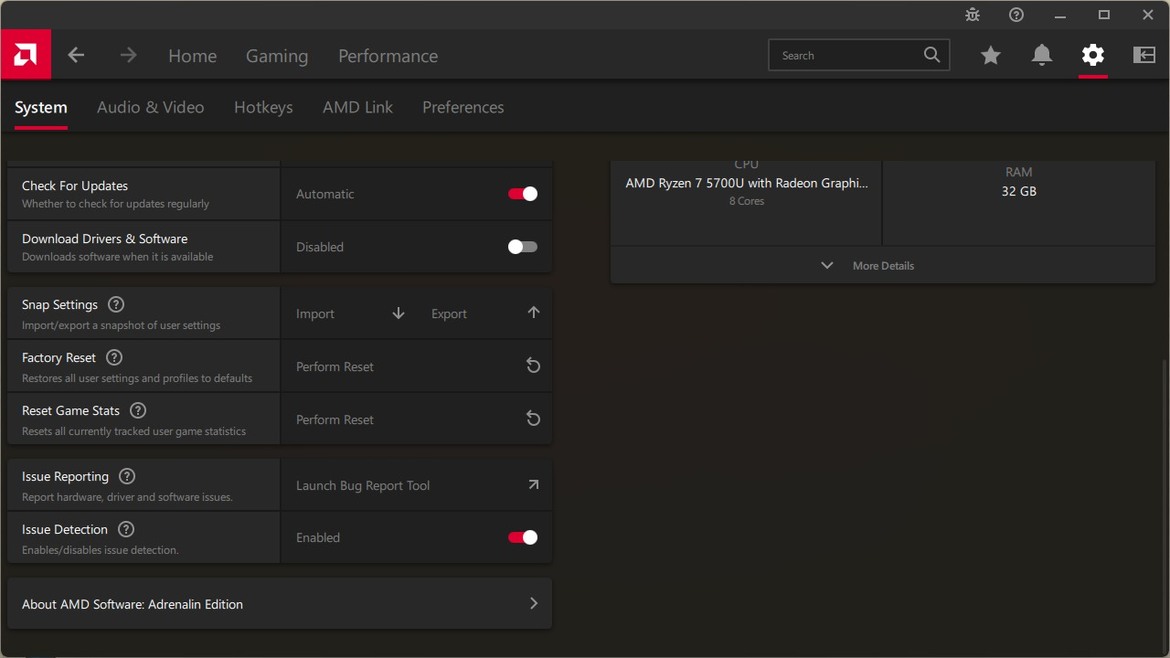Toggle Check For Updates automatic switch
This screenshot has width=1170, height=658.
point(522,194)
